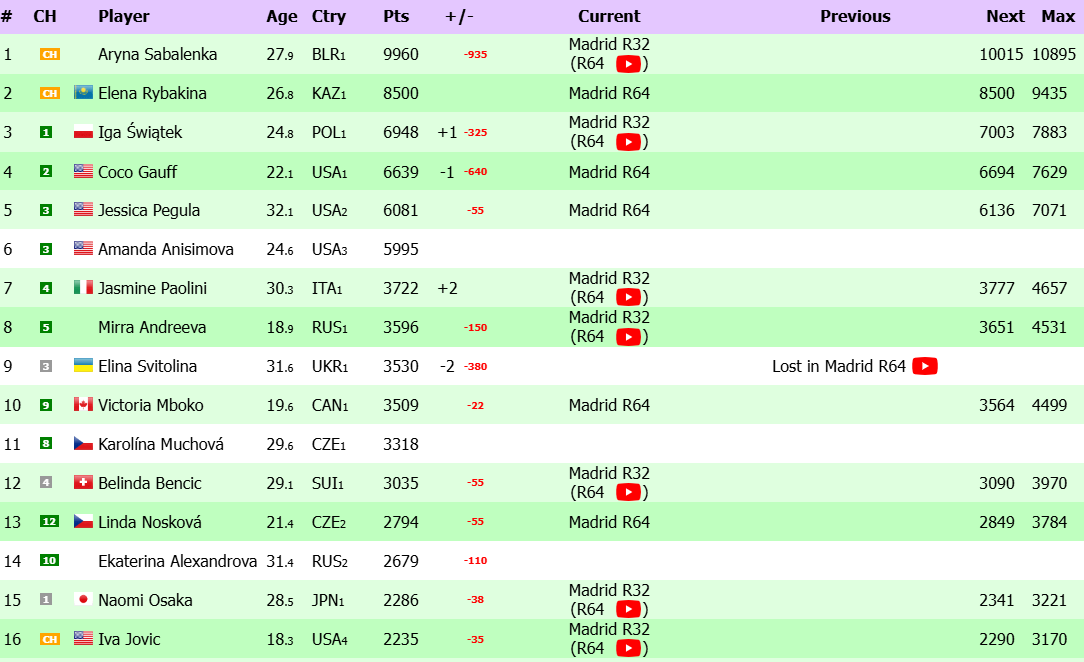Sort table by Pts column header
The image size is (1084, 662).
click(396, 16)
